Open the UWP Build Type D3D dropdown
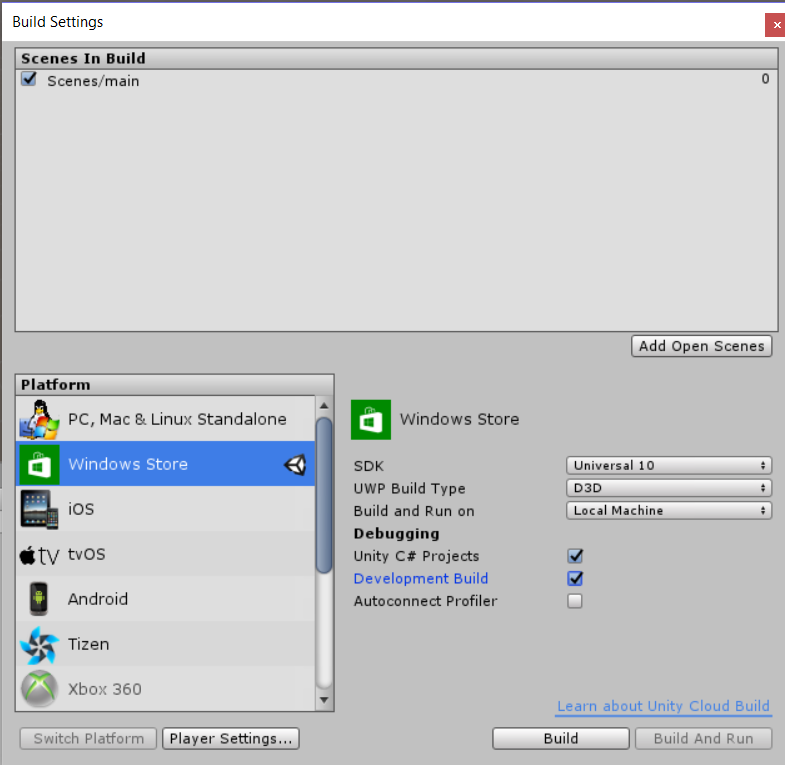Viewport: 785px width, 765px height. (669, 488)
